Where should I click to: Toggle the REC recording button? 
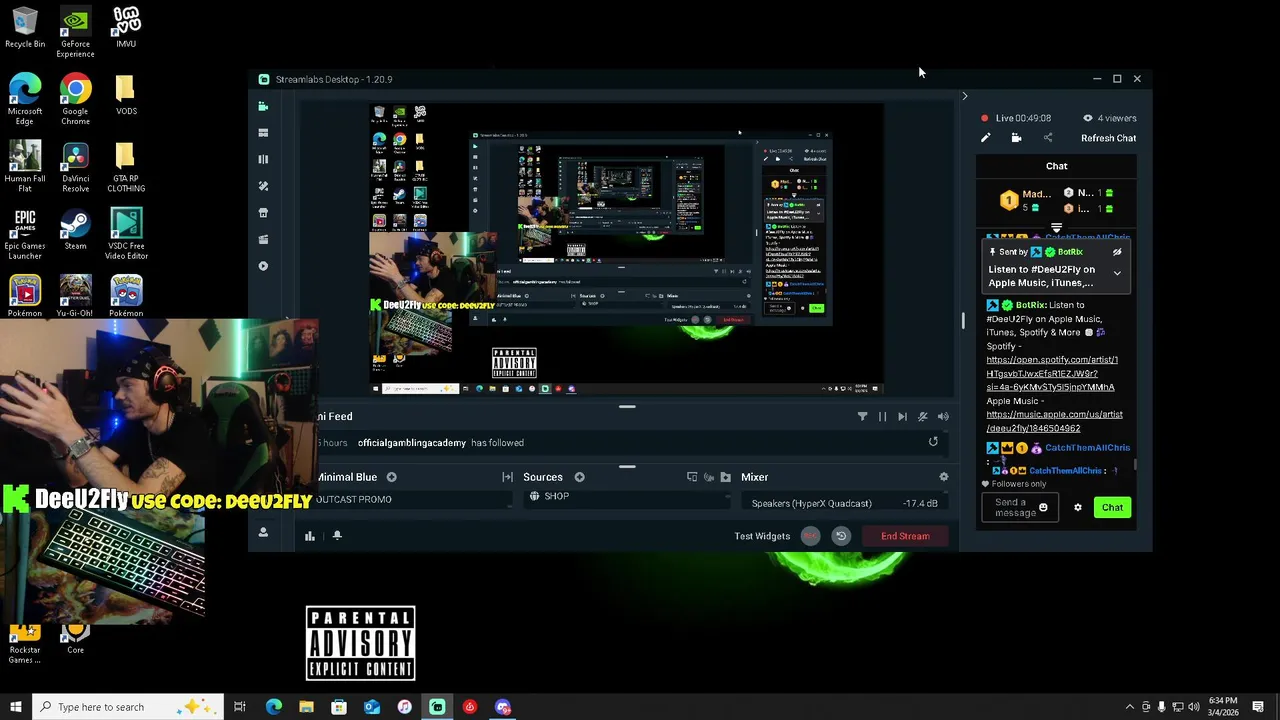pyautogui.click(x=810, y=536)
